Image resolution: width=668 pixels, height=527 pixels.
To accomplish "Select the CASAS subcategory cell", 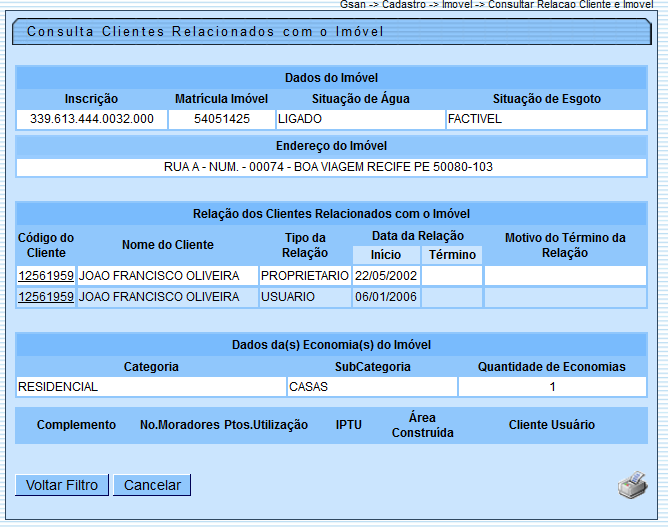I will coord(372,386).
